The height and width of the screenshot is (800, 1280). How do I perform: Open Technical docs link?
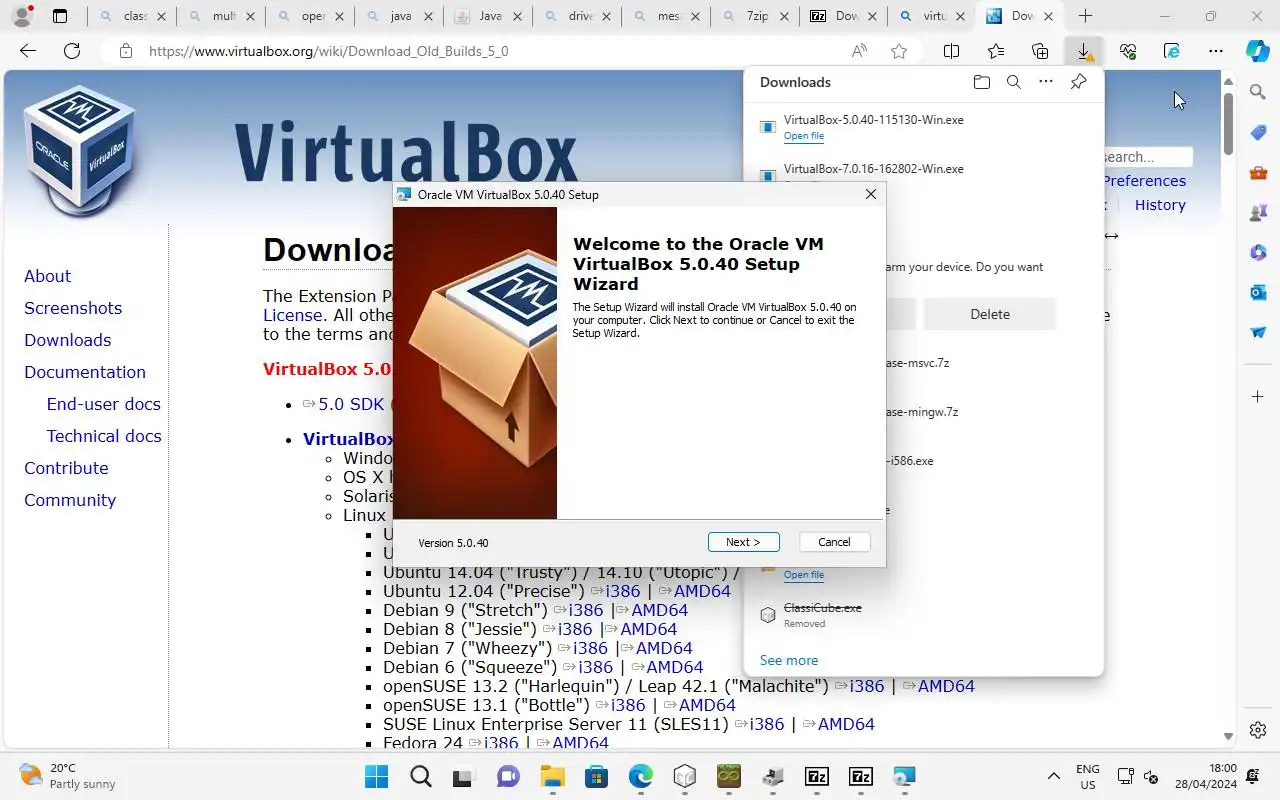tap(104, 436)
